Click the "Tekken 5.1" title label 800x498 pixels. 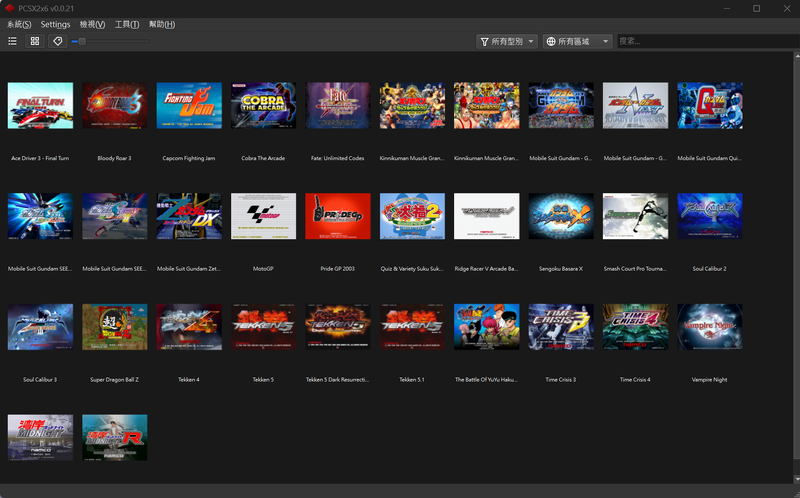(412, 380)
